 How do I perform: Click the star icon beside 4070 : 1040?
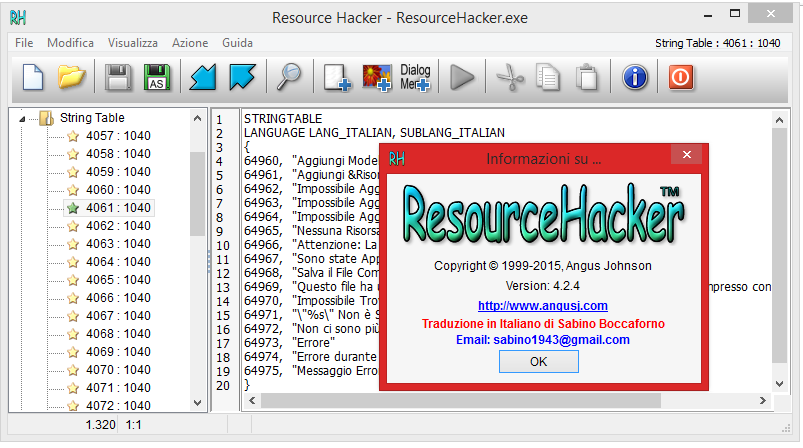73,370
